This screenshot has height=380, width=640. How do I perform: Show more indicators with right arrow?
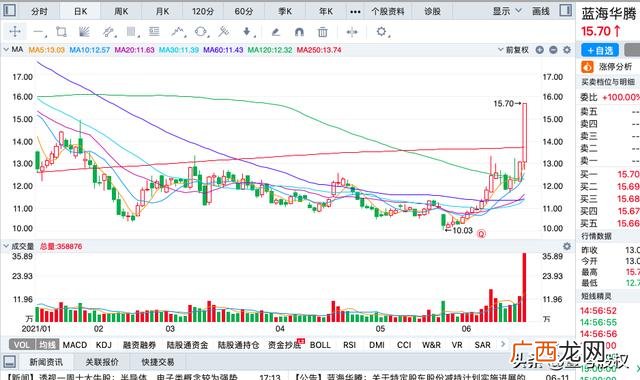pyautogui.click(x=503, y=344)
